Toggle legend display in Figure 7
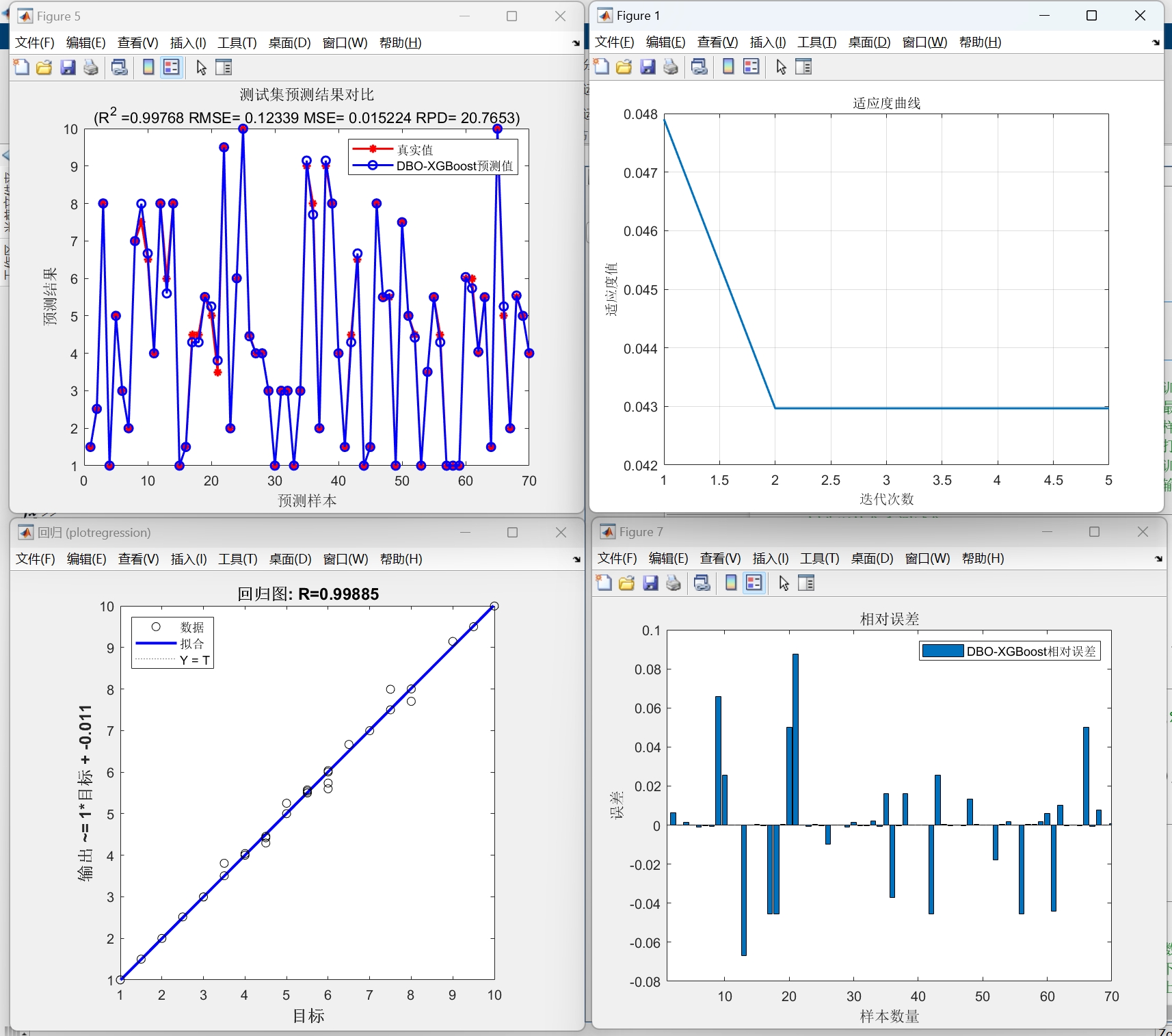1172x1036 pixels. 754,583
